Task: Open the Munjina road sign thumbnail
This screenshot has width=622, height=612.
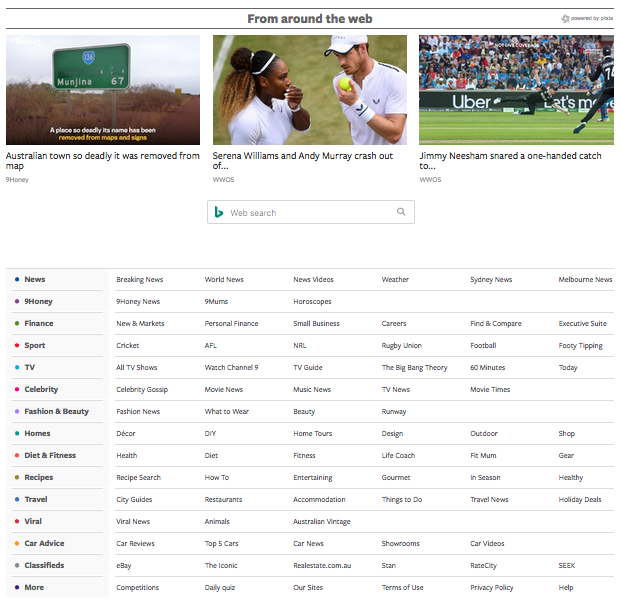Action: [103, 90]
